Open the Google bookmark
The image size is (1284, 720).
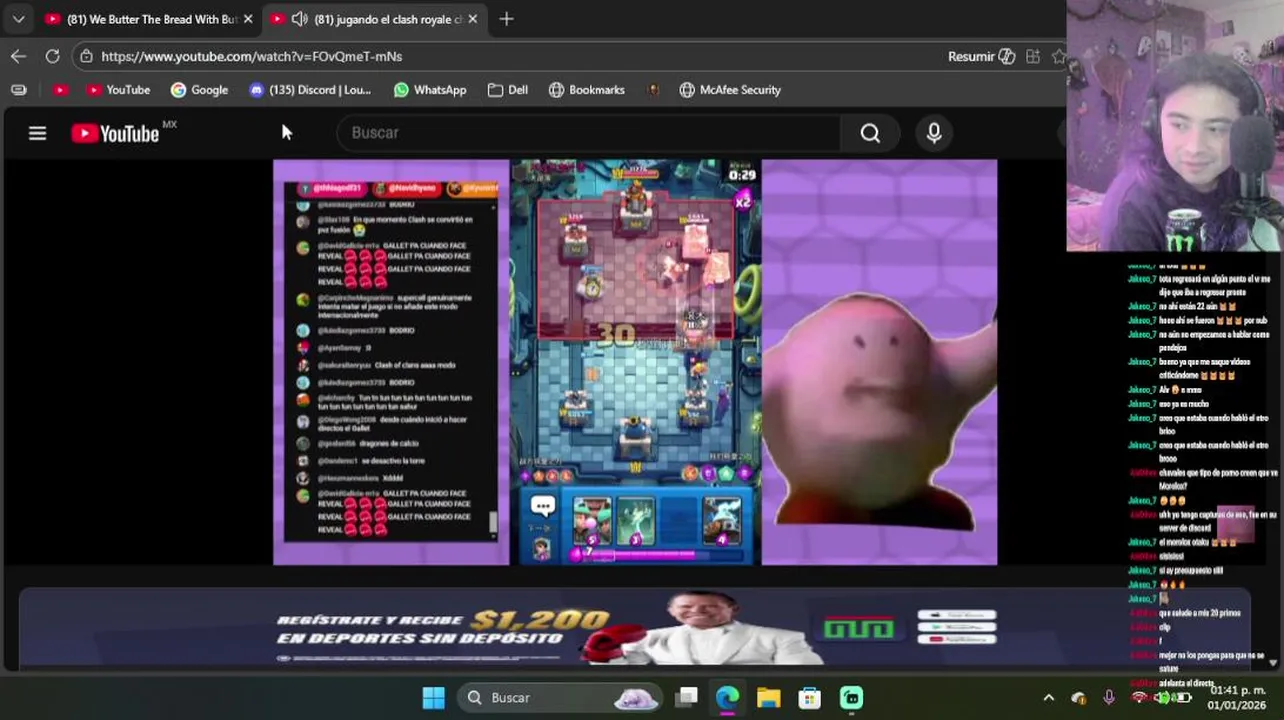click(x=199, y=90)
